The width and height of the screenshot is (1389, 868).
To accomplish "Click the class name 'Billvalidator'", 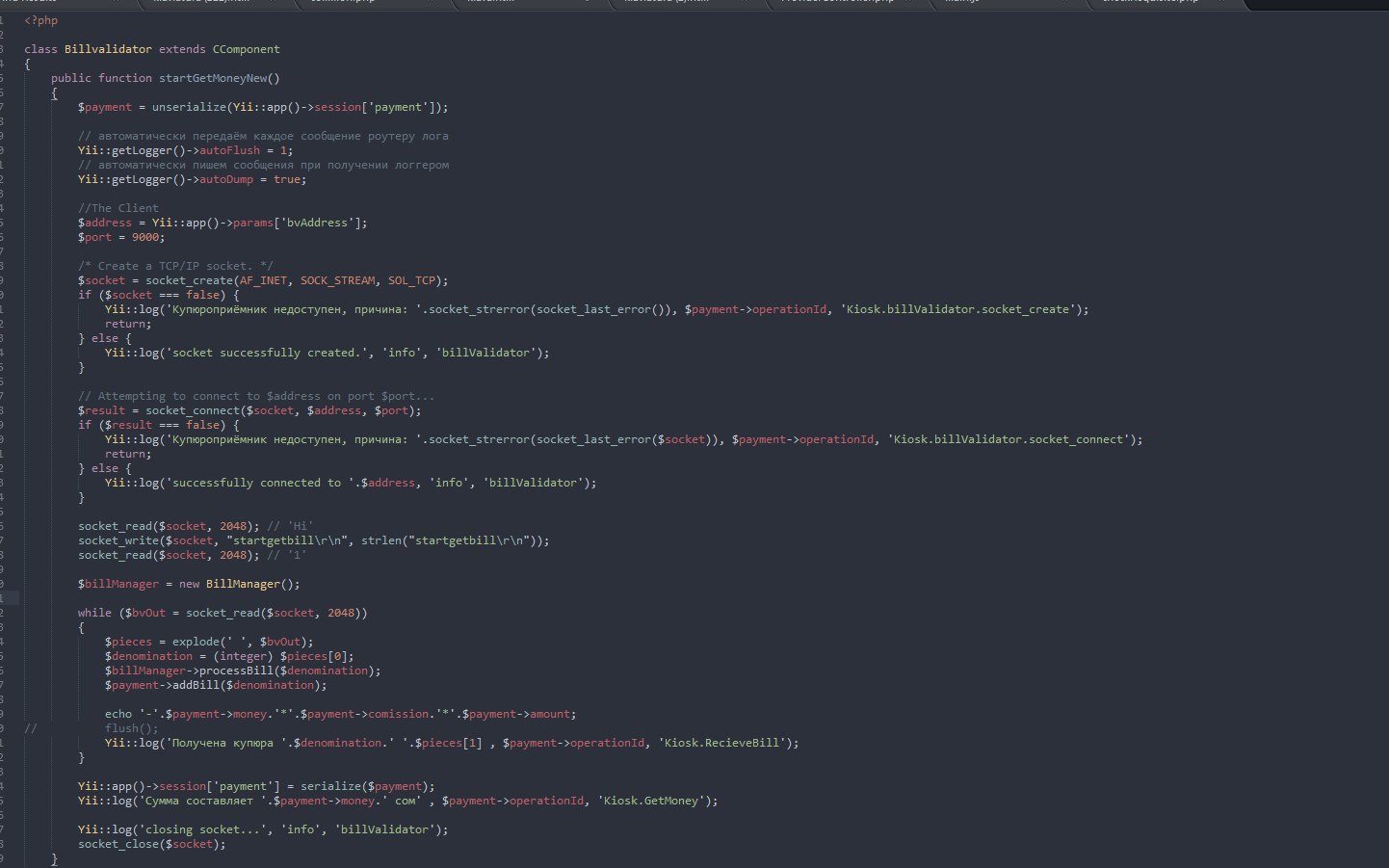I will tap(108, 49).
